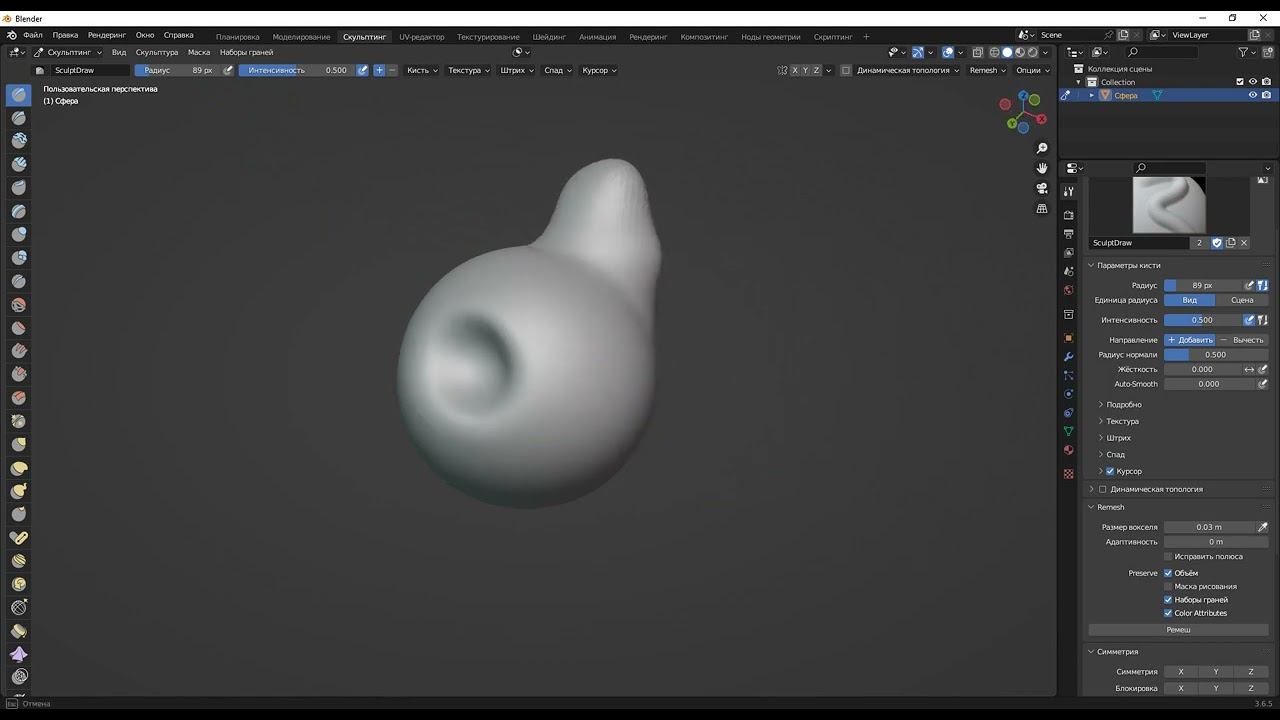Switch viewport to rendered shading
The height and width of the screenshot is (720, 1280).
[x=1033, y=52]
